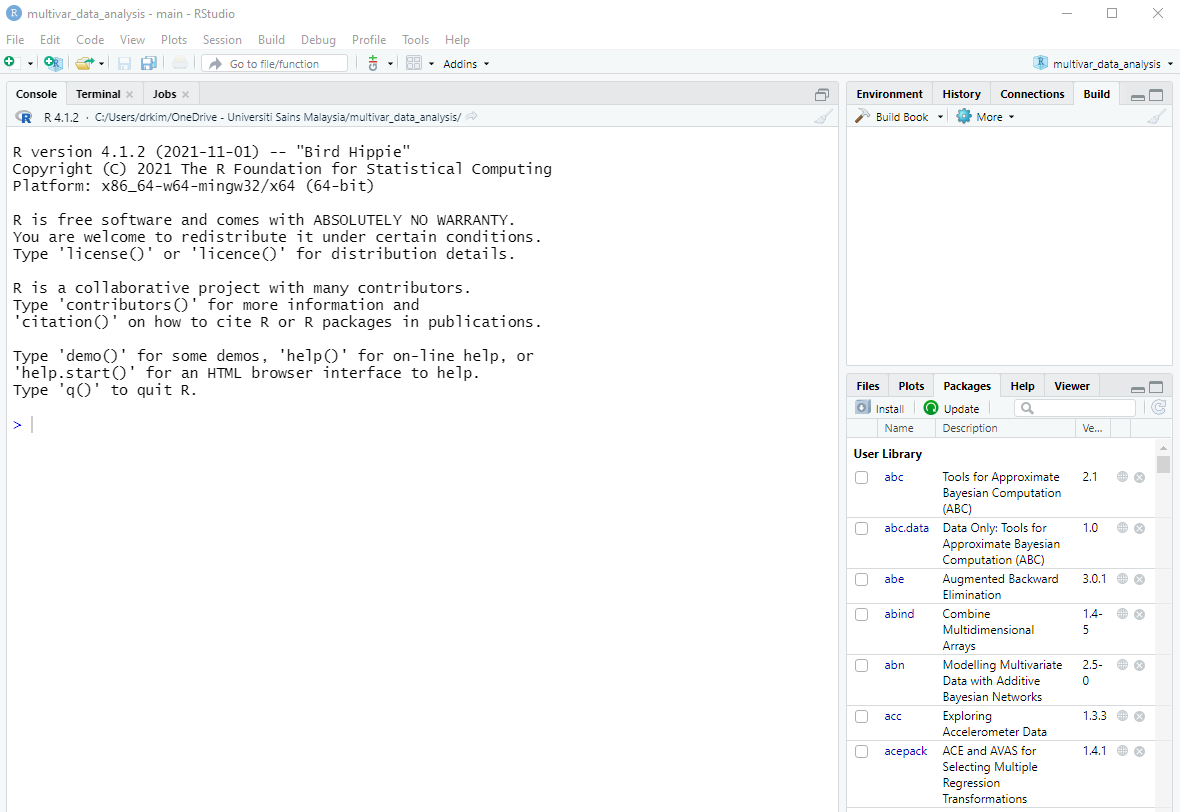The width and height of the screenshot is (1180, 812).
Task: Open the abe package website globe icon
Action: pos(1122,579)
